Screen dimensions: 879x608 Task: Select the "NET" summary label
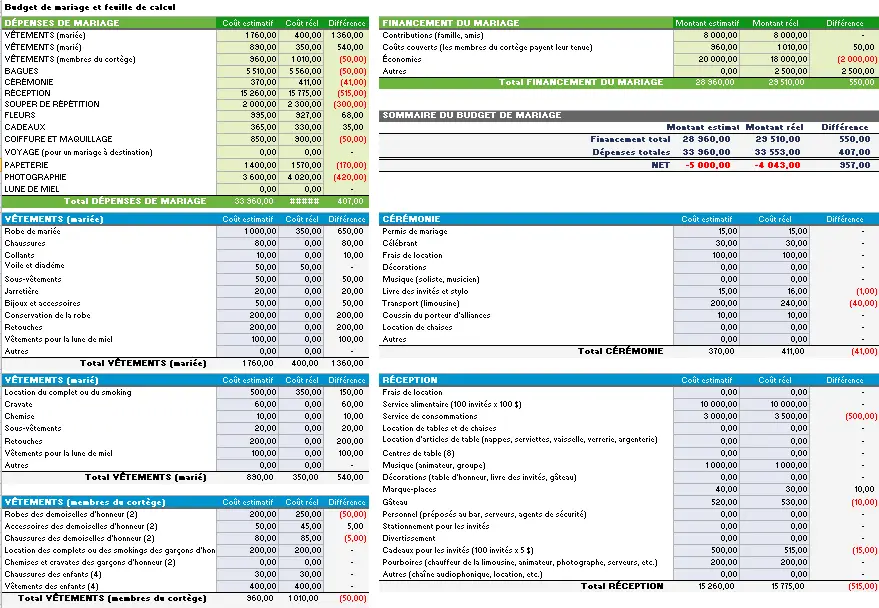point(660,165)
